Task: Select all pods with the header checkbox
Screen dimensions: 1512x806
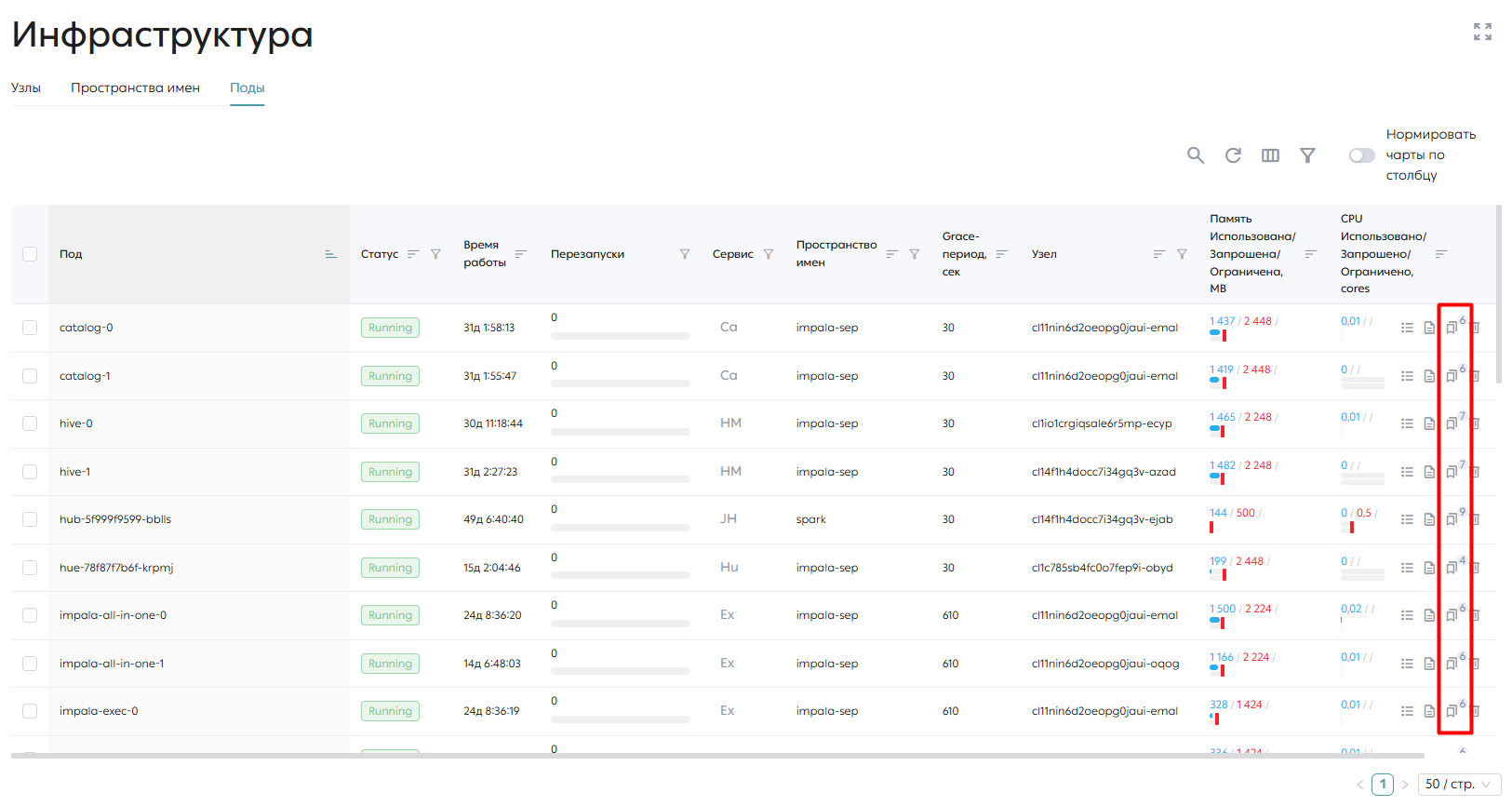Action: [30, 254]
